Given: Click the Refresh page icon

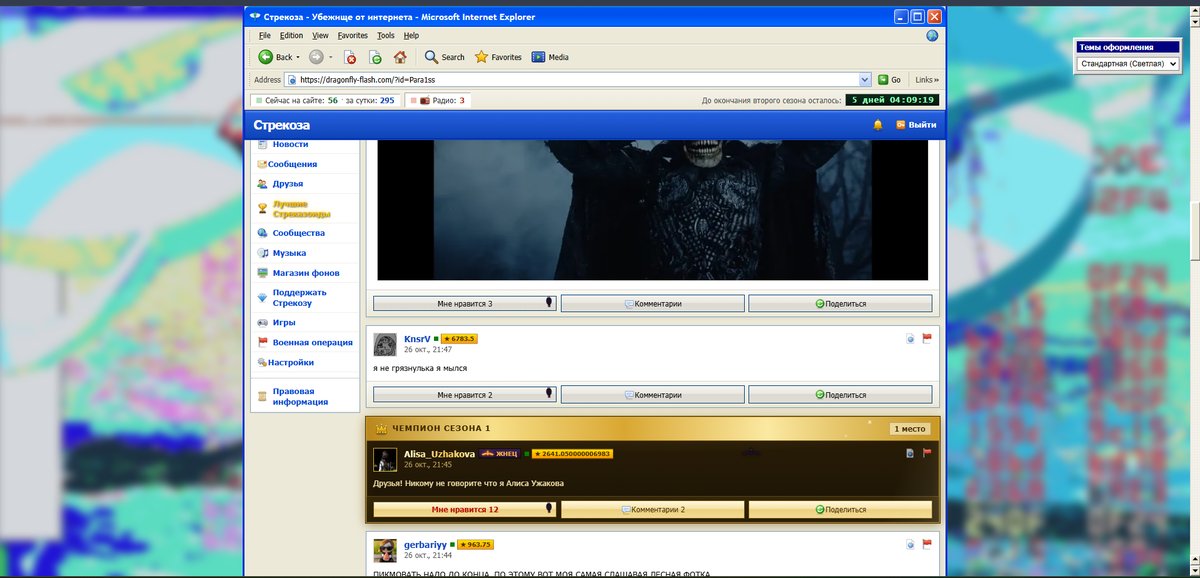Looking at the screenshot, I should click(375, 57).
